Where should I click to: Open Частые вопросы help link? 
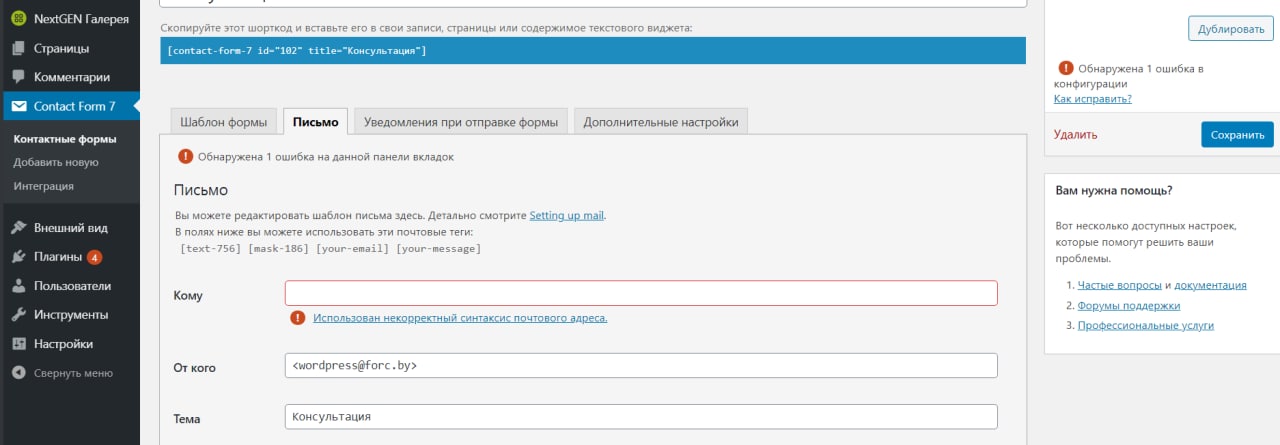point(1119,285)
